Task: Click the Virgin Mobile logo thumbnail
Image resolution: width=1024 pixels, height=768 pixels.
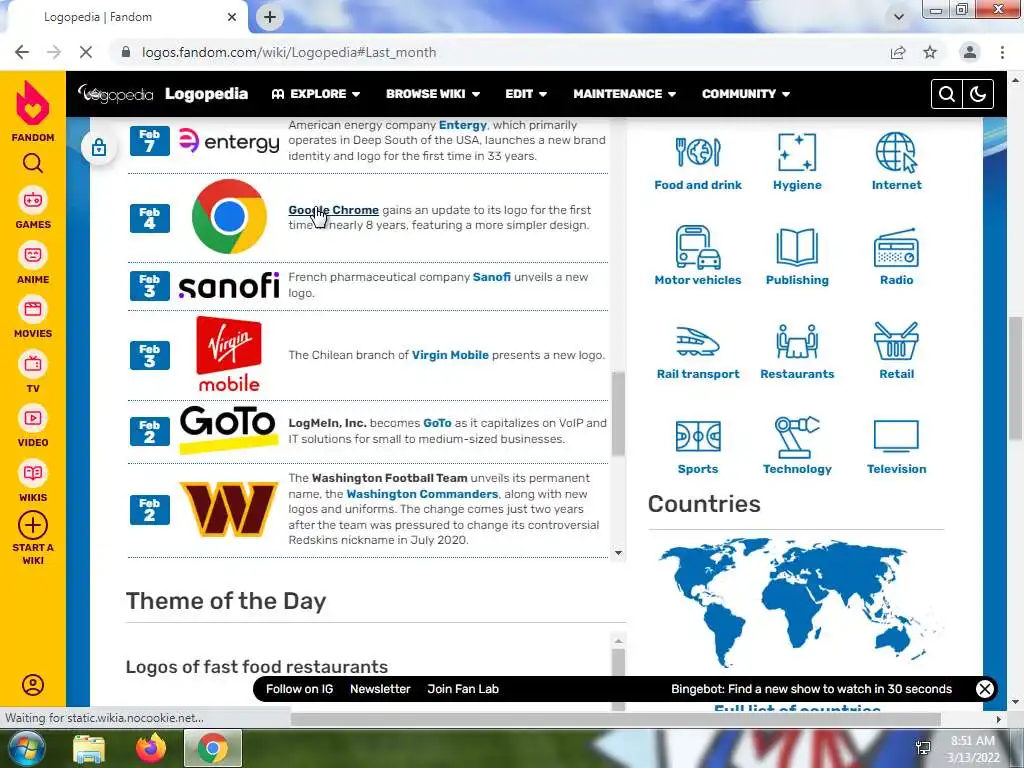Action: 229,355
